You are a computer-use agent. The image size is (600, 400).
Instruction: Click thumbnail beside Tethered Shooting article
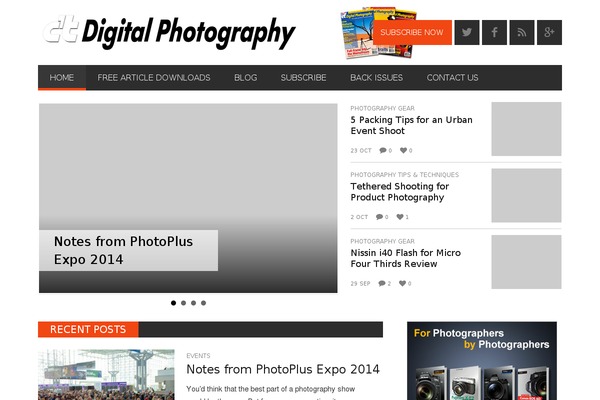526,196
